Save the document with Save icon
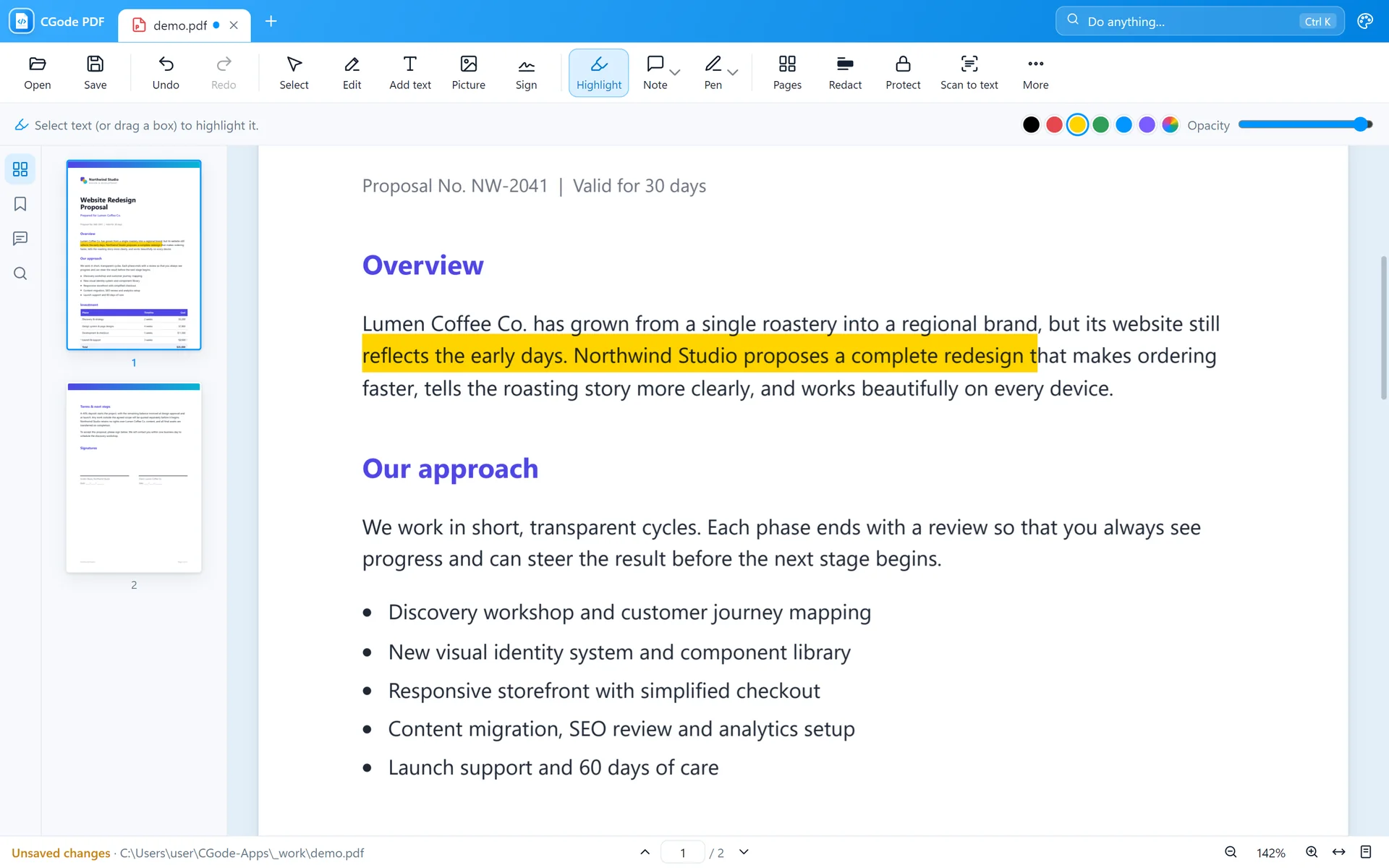 point(95,73)
